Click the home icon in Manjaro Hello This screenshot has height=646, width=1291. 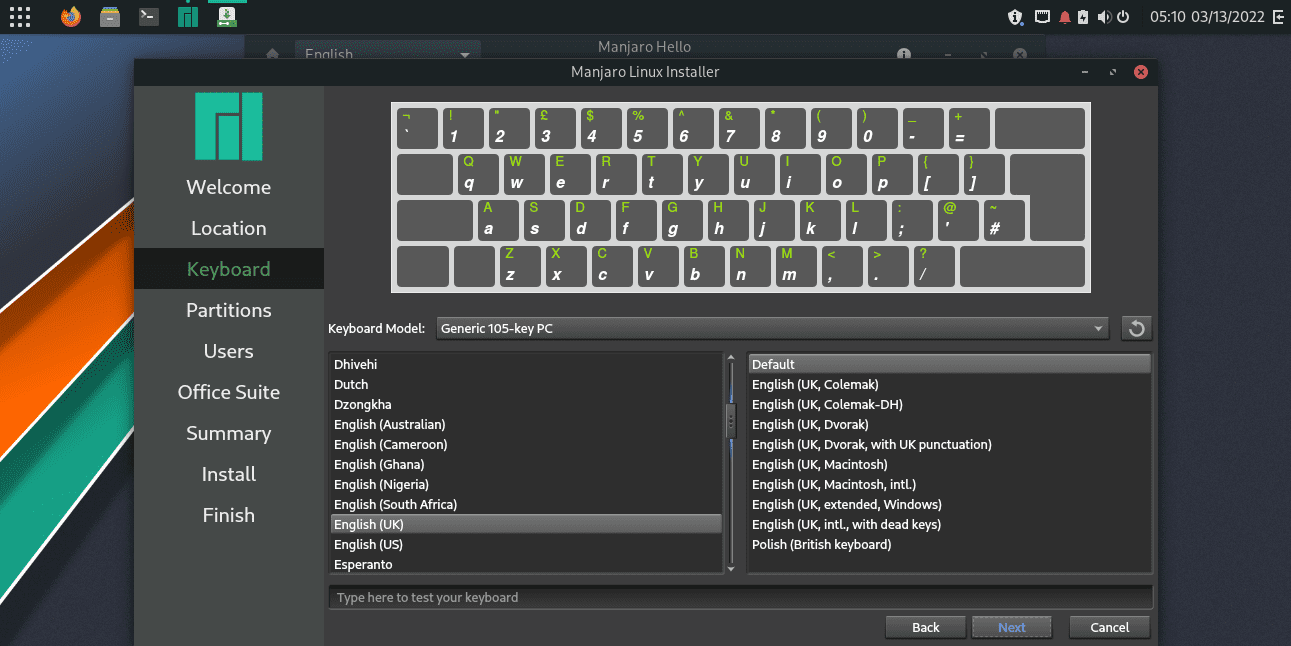coord(272,55)
